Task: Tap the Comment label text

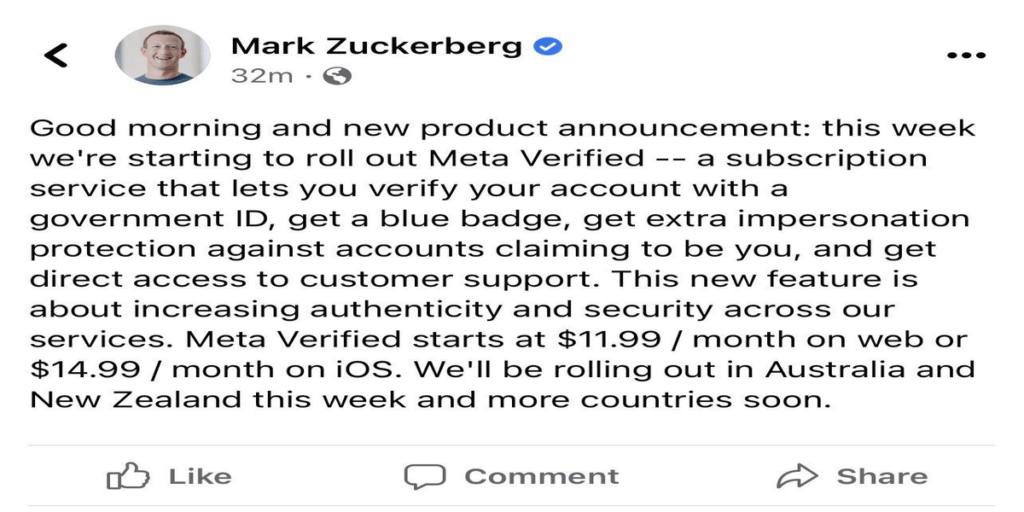Action: coord(541,476)
